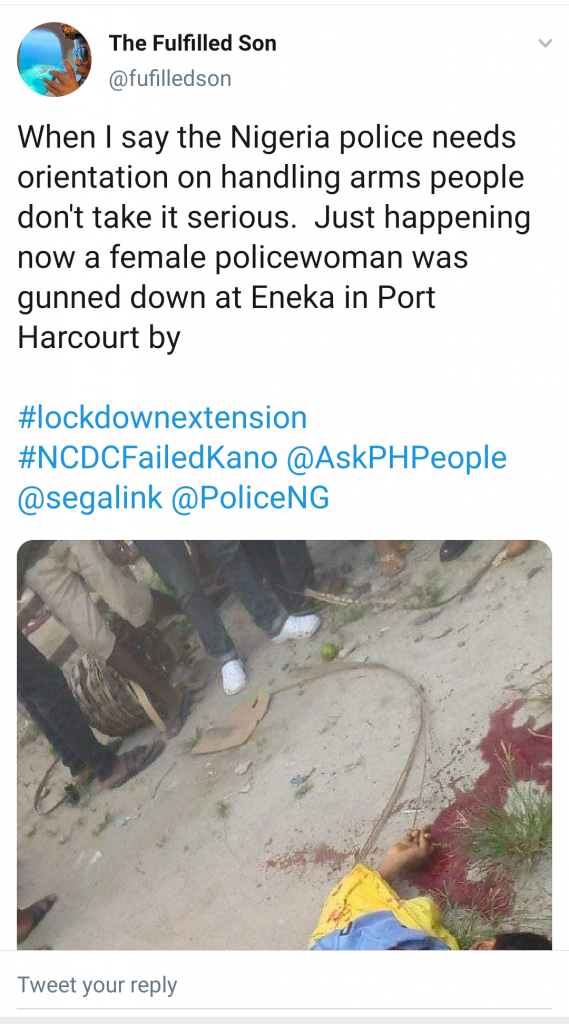
Task: Open the @segalink mention
Action: (90, 498)
